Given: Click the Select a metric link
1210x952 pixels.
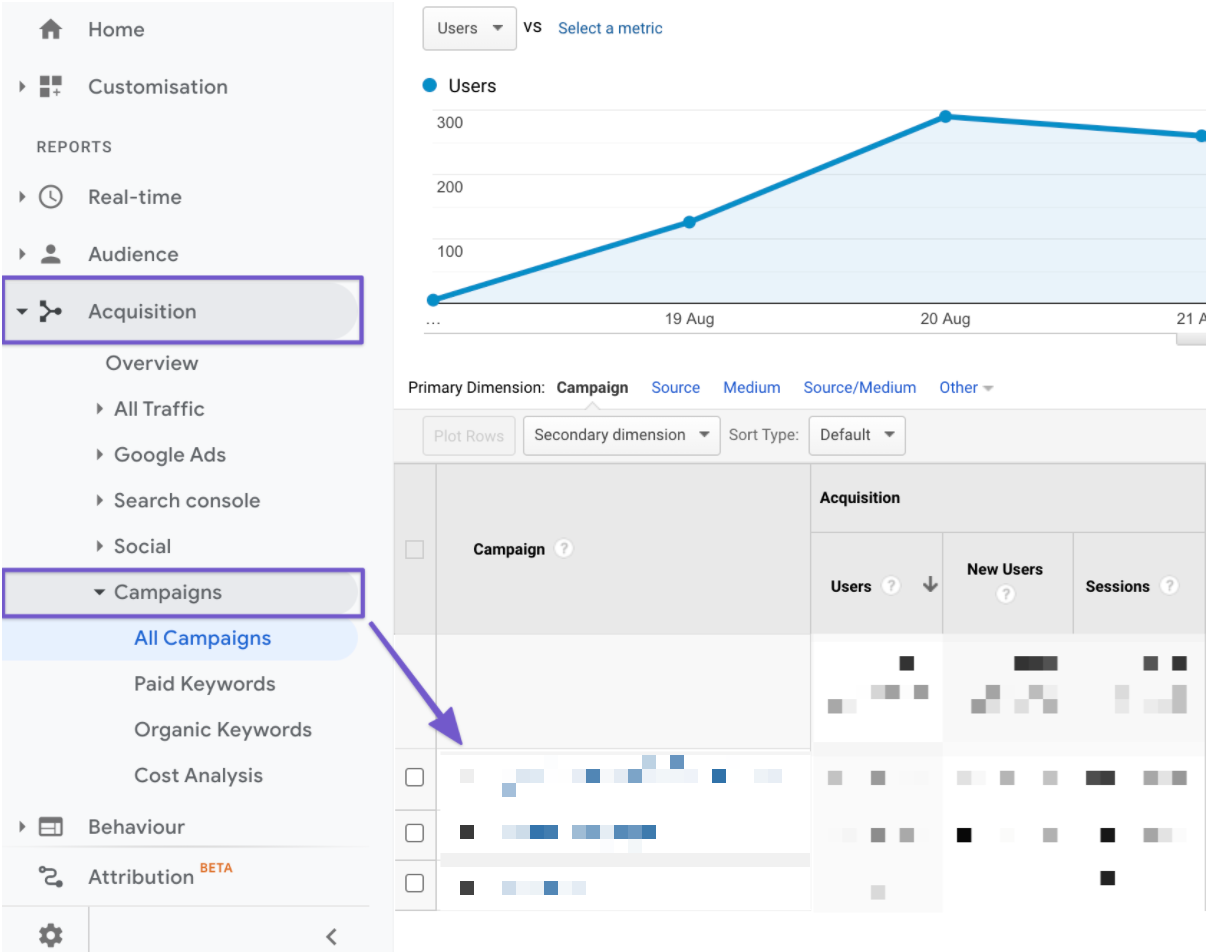Looking at the screenshot, I should click(x=610, y=28).
